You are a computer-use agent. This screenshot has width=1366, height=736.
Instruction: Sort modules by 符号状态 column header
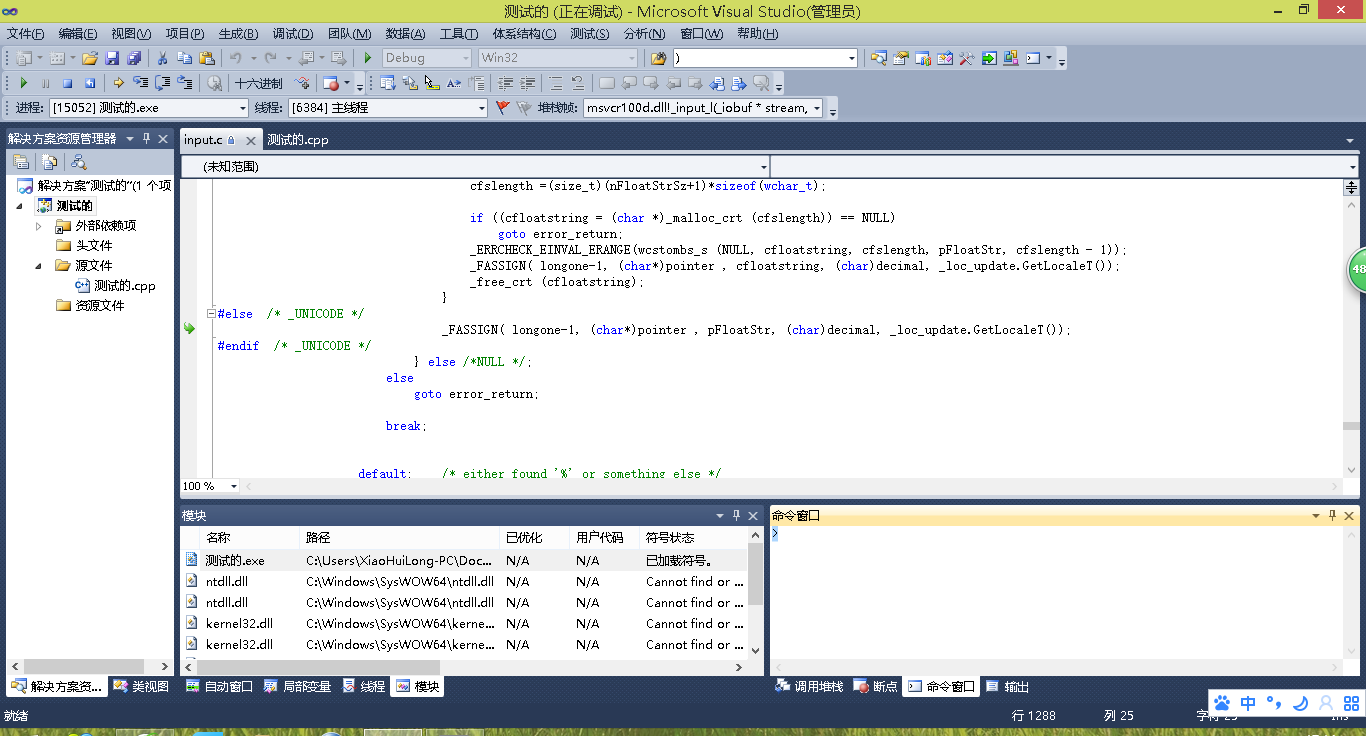[693, 538]
